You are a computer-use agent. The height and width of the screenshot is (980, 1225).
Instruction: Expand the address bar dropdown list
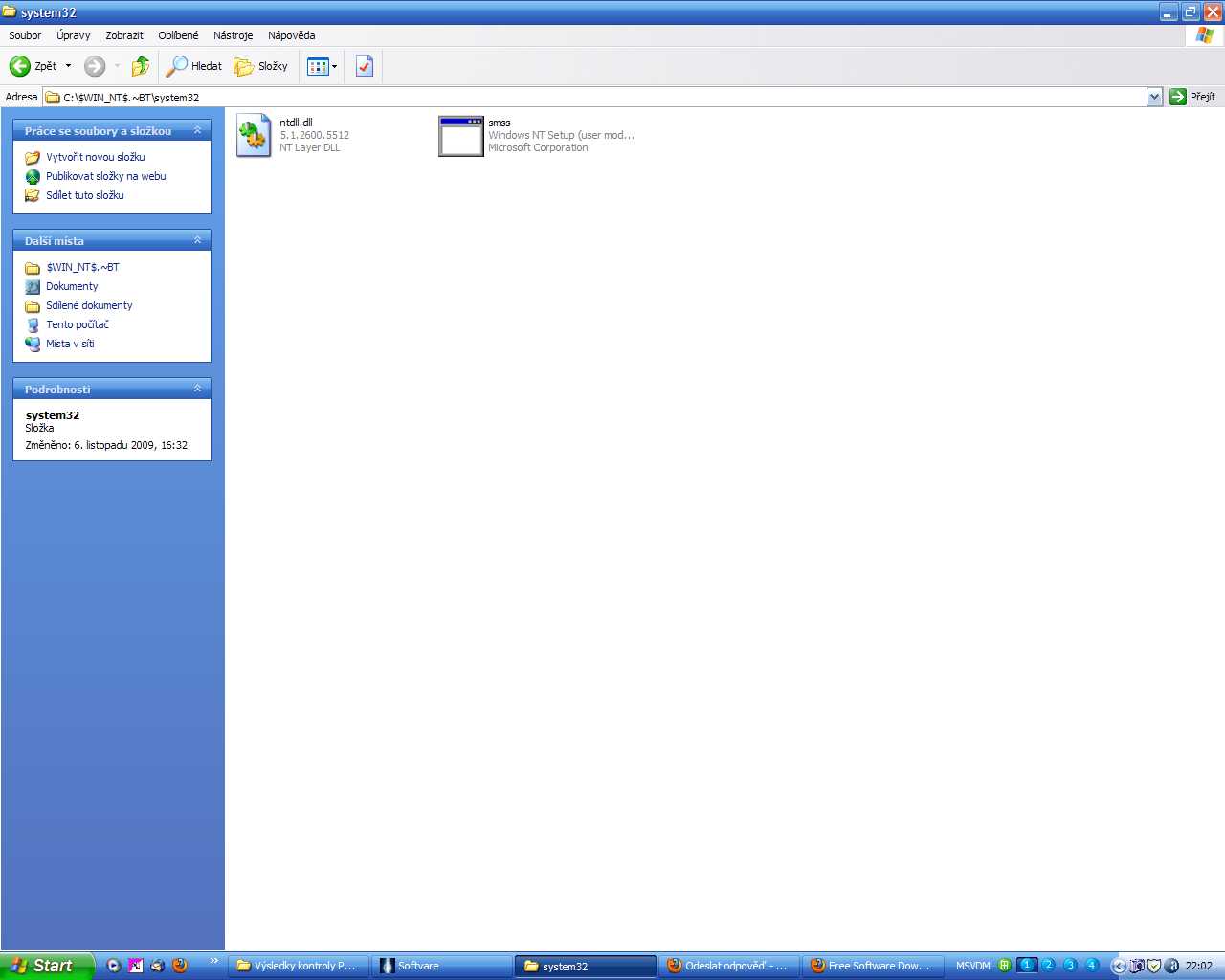[1154, 97]
